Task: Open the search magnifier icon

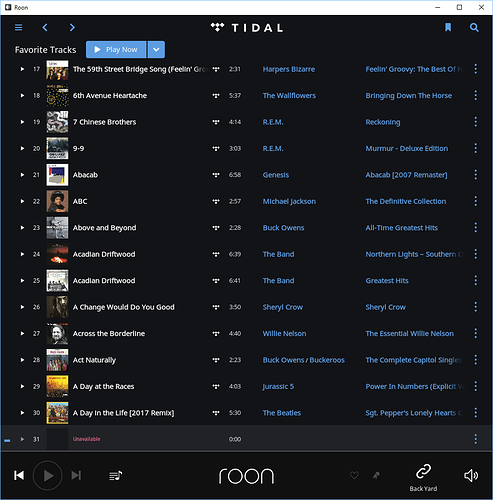Action: [x=474, y=27]
